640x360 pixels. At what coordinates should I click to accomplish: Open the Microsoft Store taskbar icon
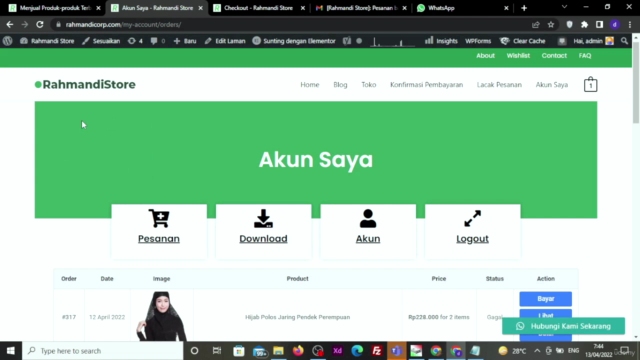[239, 351]
